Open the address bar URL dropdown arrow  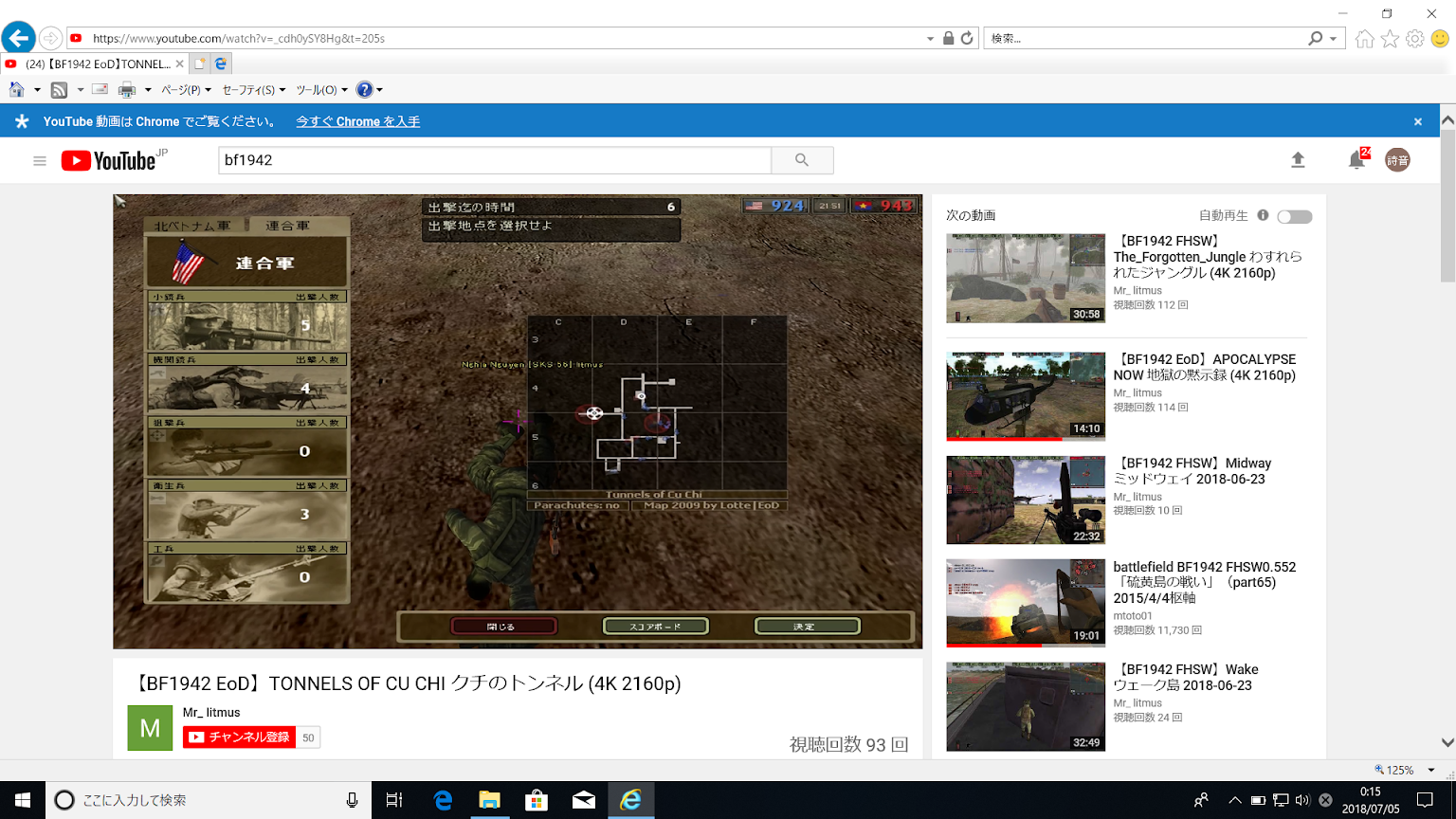point(930,39)
